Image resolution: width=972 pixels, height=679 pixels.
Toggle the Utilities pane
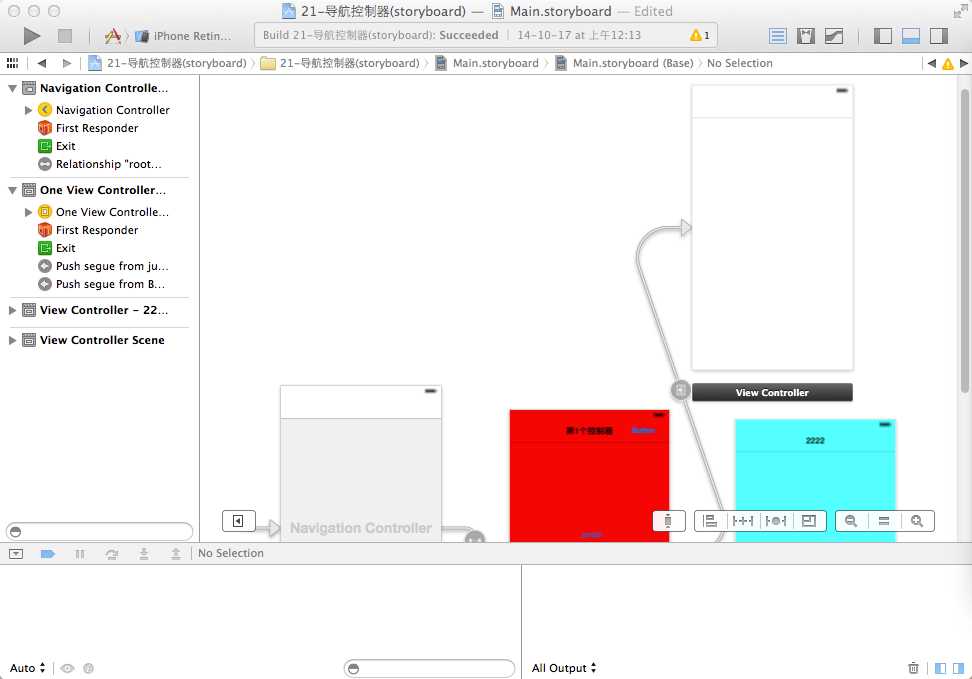pos(939,36)
